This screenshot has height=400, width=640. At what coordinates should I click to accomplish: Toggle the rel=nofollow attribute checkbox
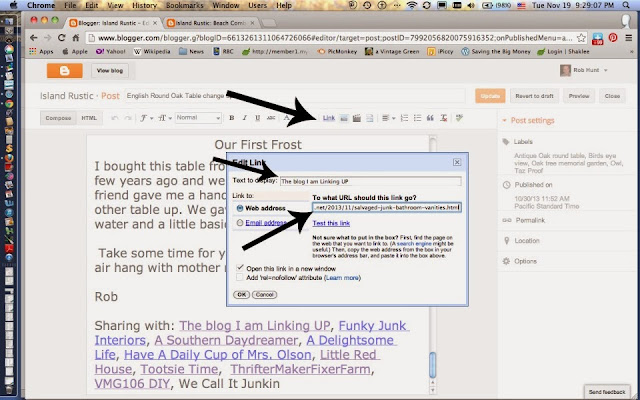click(240, 278)
